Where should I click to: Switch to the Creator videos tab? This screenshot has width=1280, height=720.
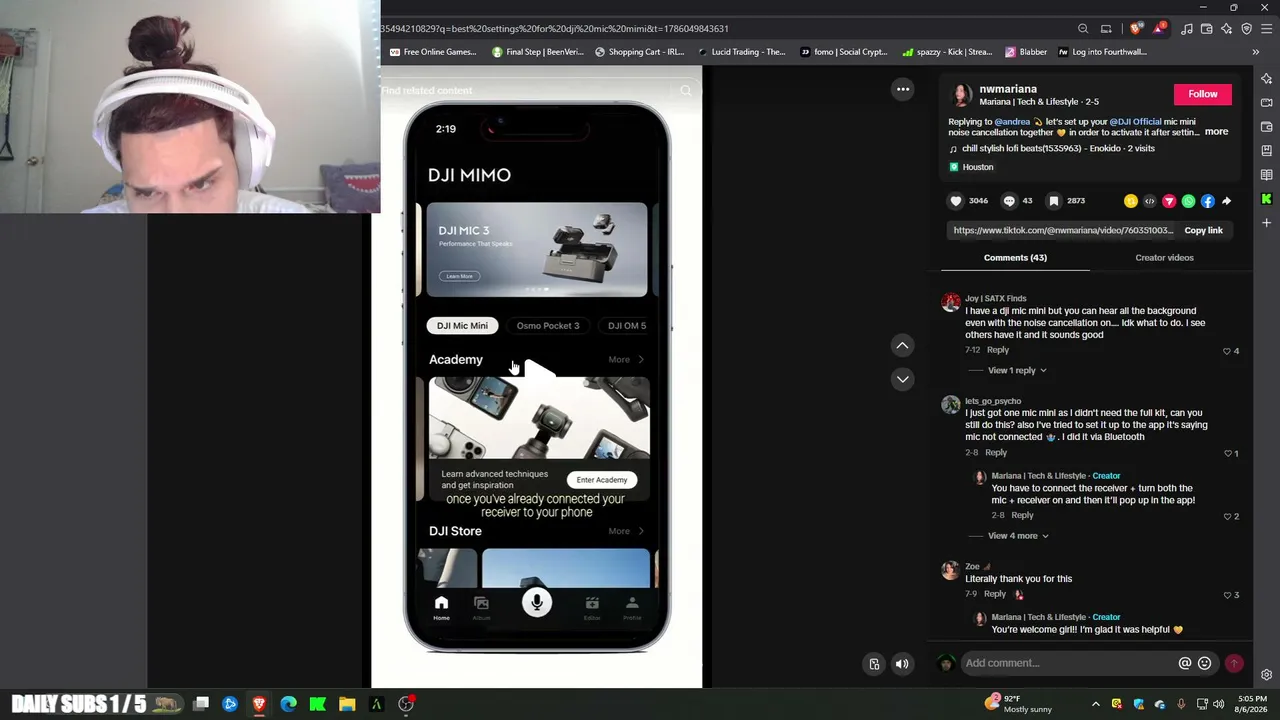[1164, 258]
